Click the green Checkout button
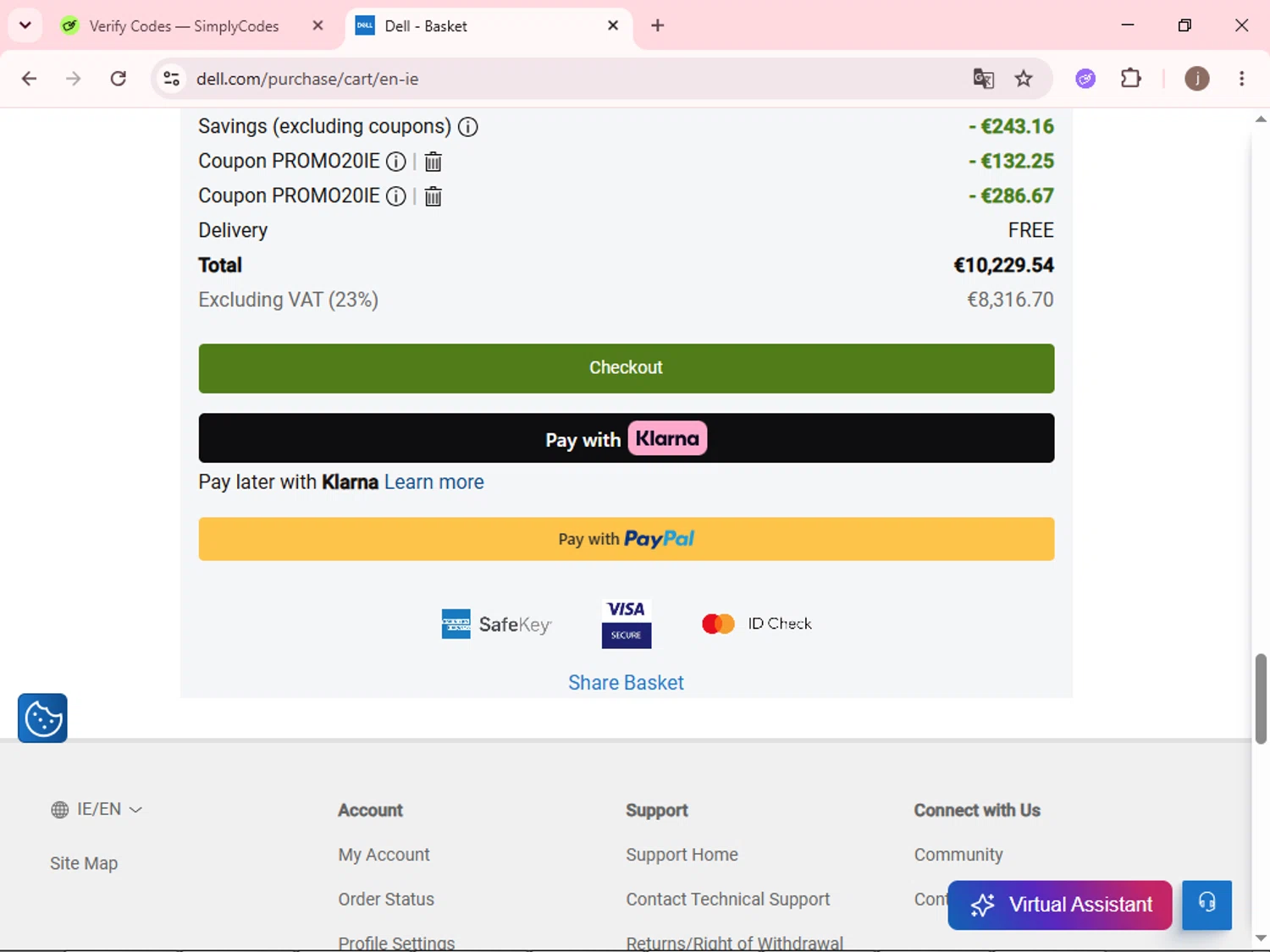 [x=627, y=368]
